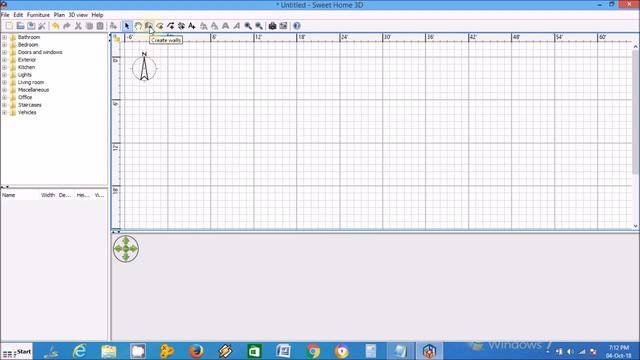Open the 3D view menu
The height and width of the screenshot is (360, 640).
[x=78, y=15]
